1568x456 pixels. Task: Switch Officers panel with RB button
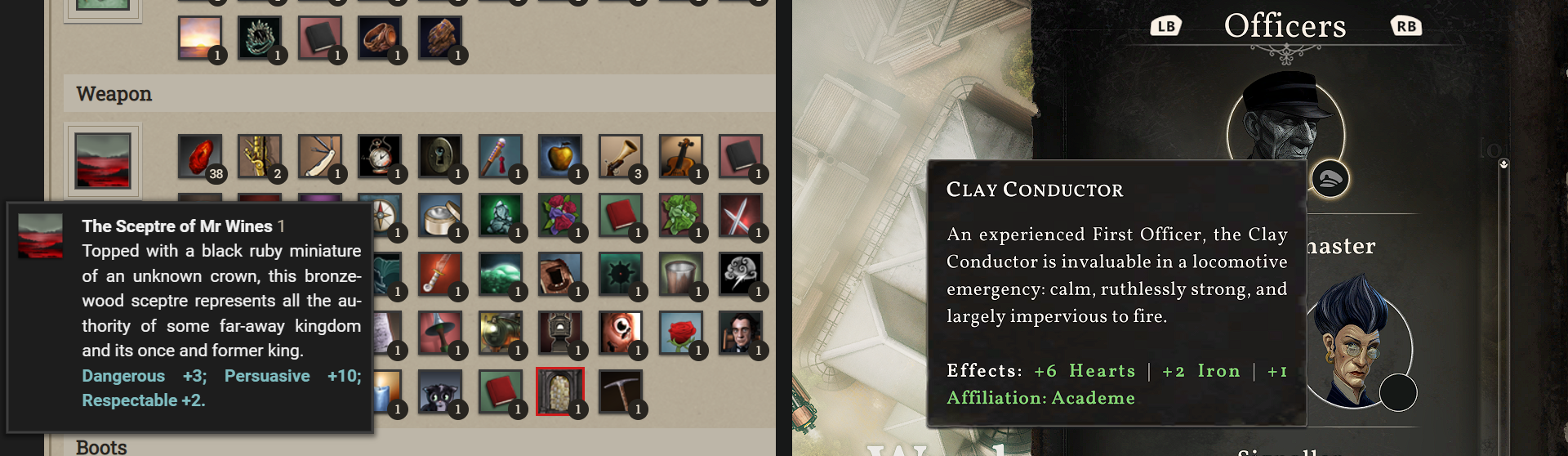click(x=1406, y=26)
